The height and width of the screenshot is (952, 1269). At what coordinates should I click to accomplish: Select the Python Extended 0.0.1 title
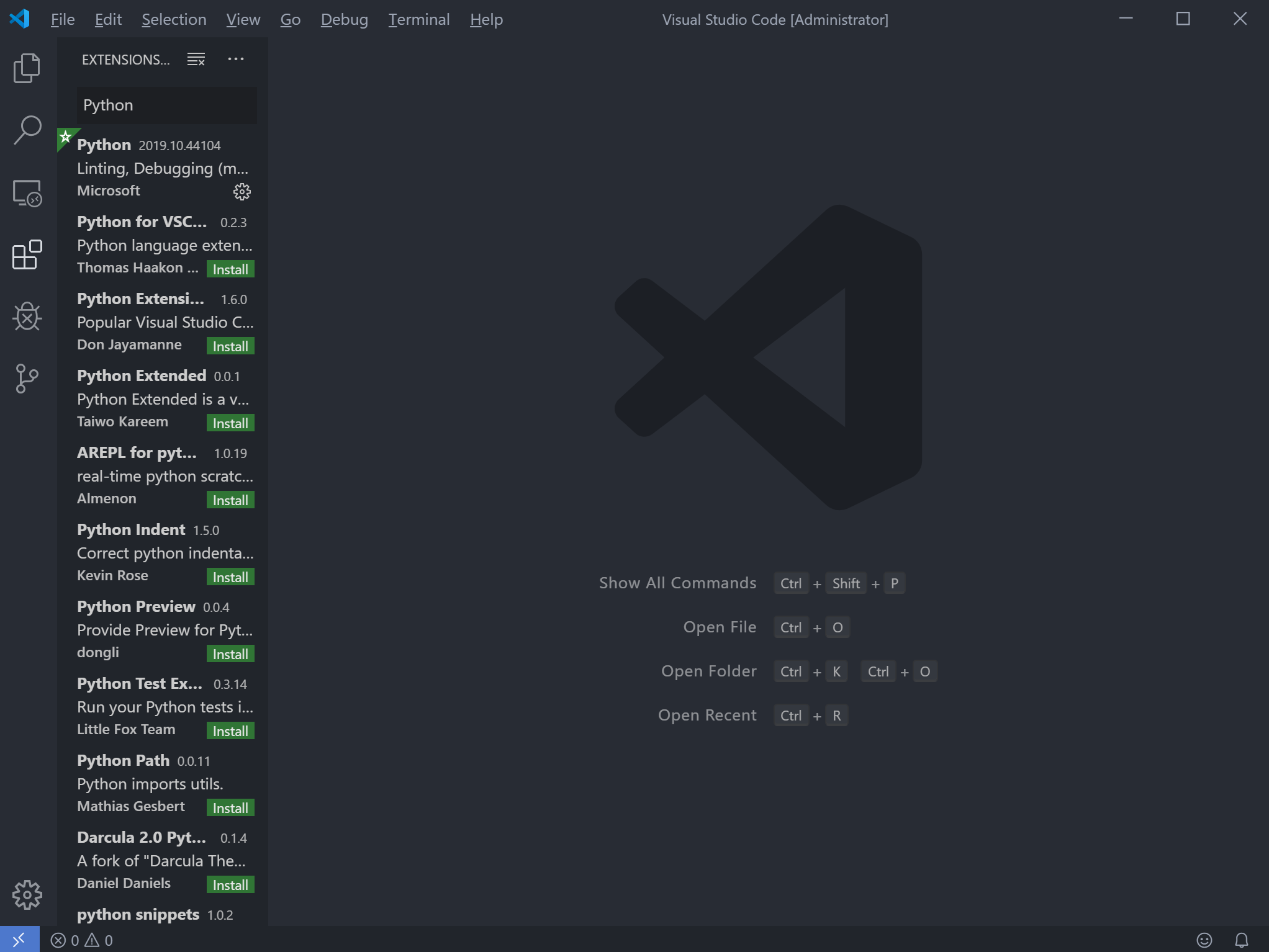click(x=142, y=375)
